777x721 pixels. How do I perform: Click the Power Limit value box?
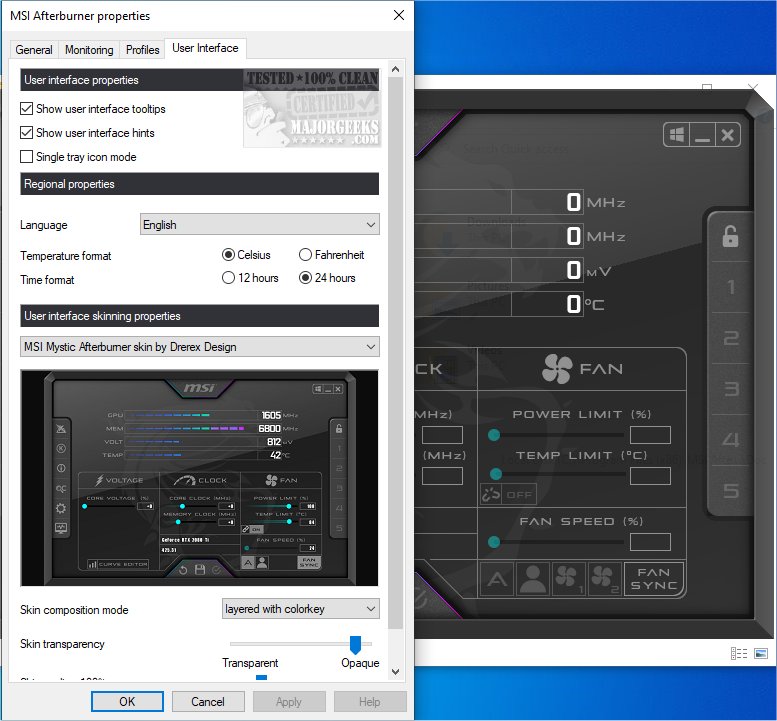(650, 435)
